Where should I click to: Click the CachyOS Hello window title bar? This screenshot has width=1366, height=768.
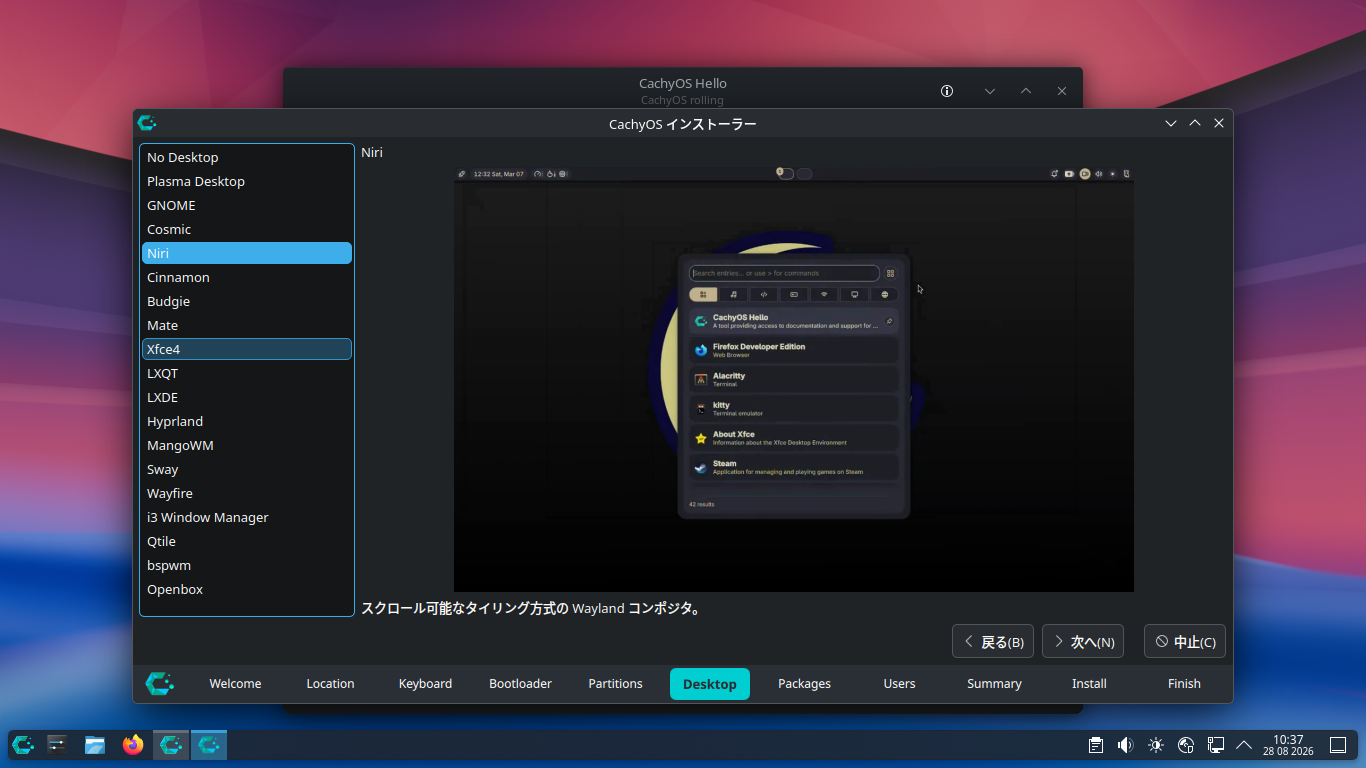[x=683, y=88]
